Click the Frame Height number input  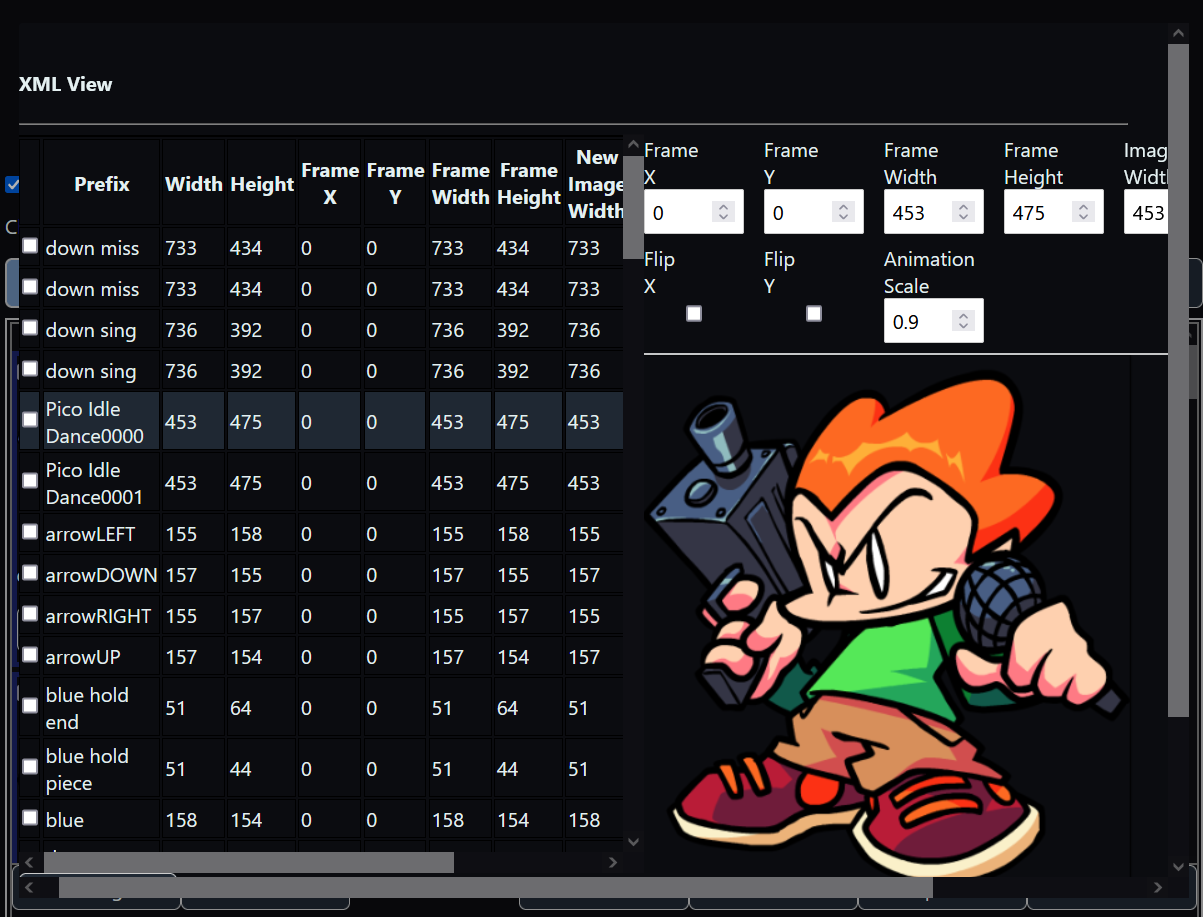tap(1054, 212)
